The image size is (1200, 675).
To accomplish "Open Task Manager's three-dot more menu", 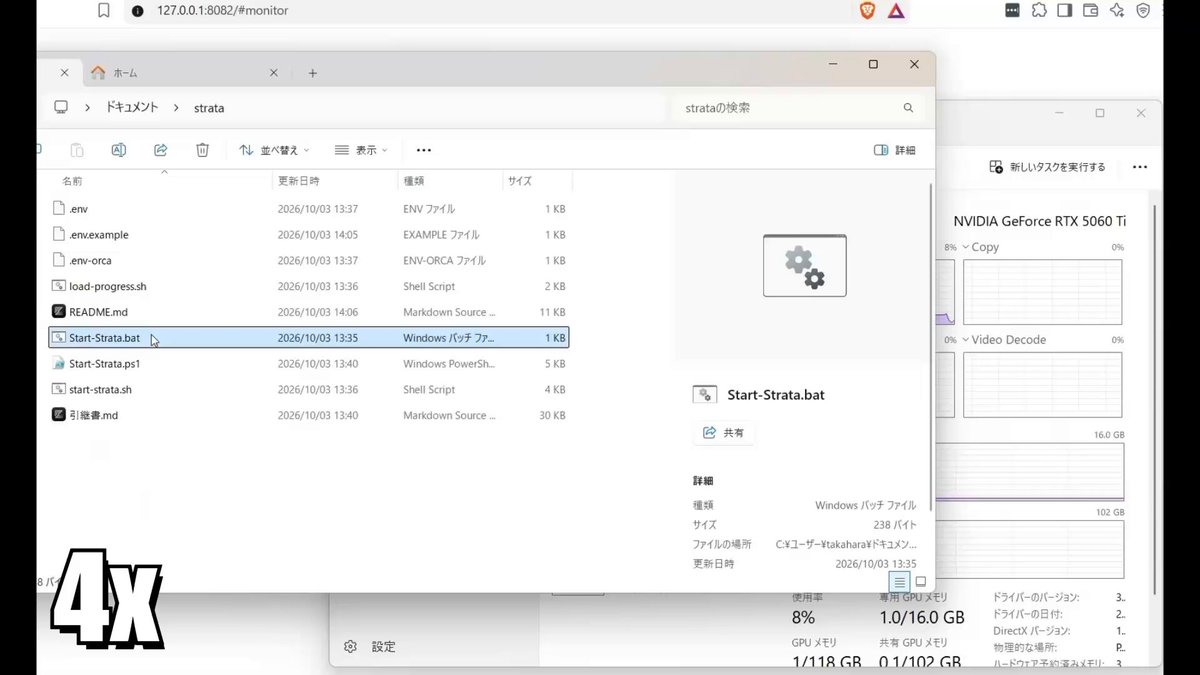I will 1140,167.
